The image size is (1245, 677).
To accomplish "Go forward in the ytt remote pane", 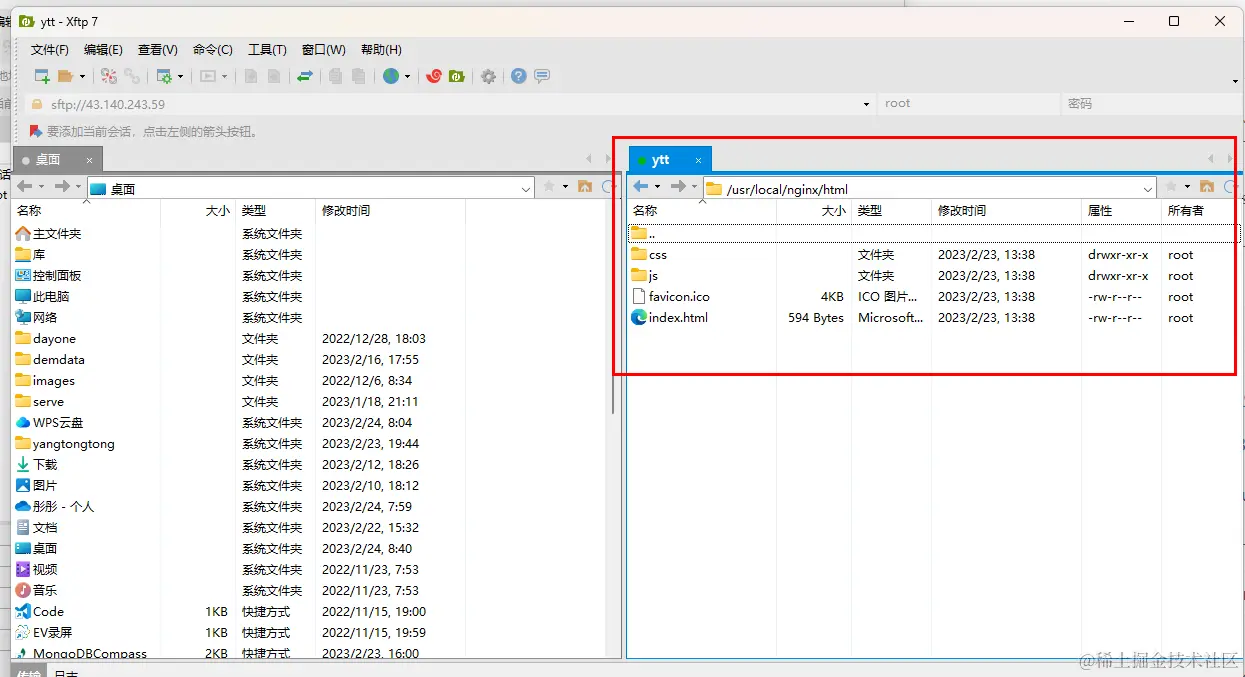I will tap(678, 186).
